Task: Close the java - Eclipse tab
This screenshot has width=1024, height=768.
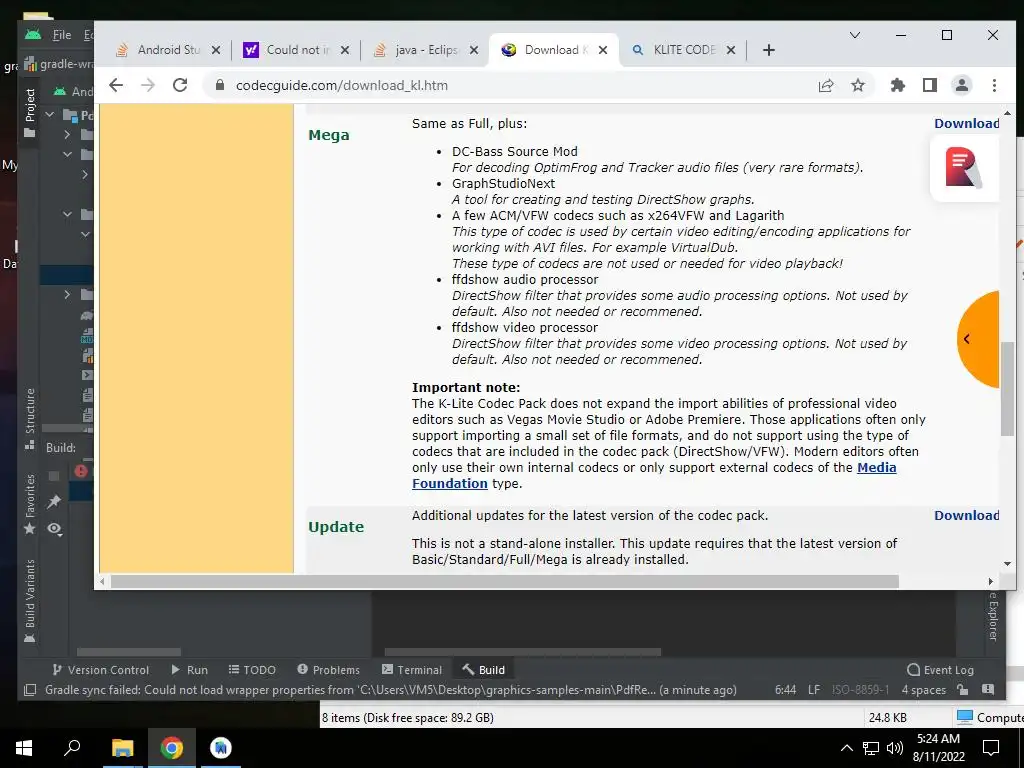Action: 474,50
